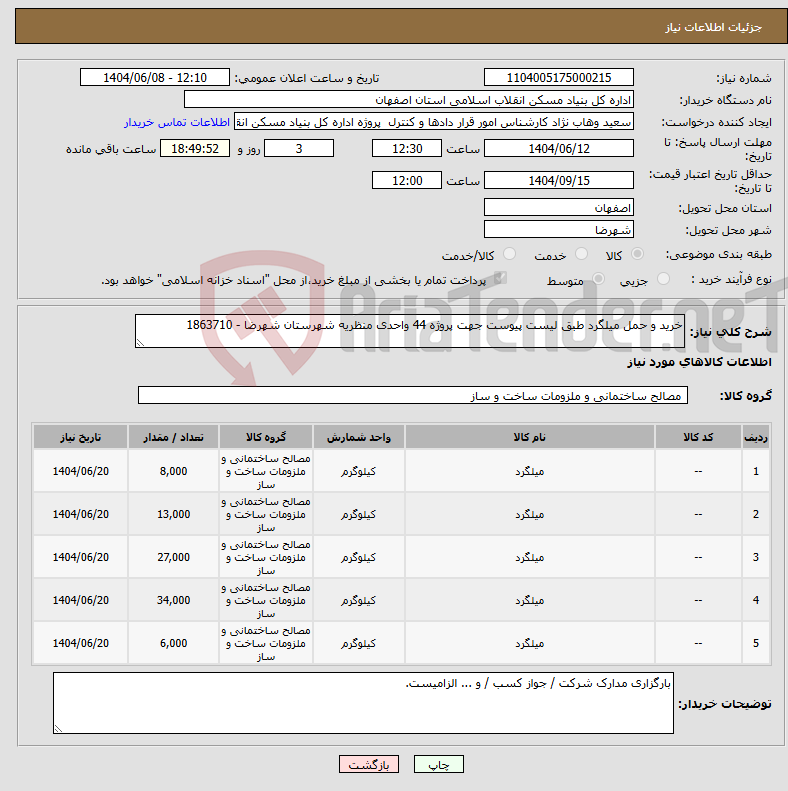The width and height of the screenshot is (788, 791).
Task: Click the delivery city field شهرضا
Action: click(x=558, y=230)
